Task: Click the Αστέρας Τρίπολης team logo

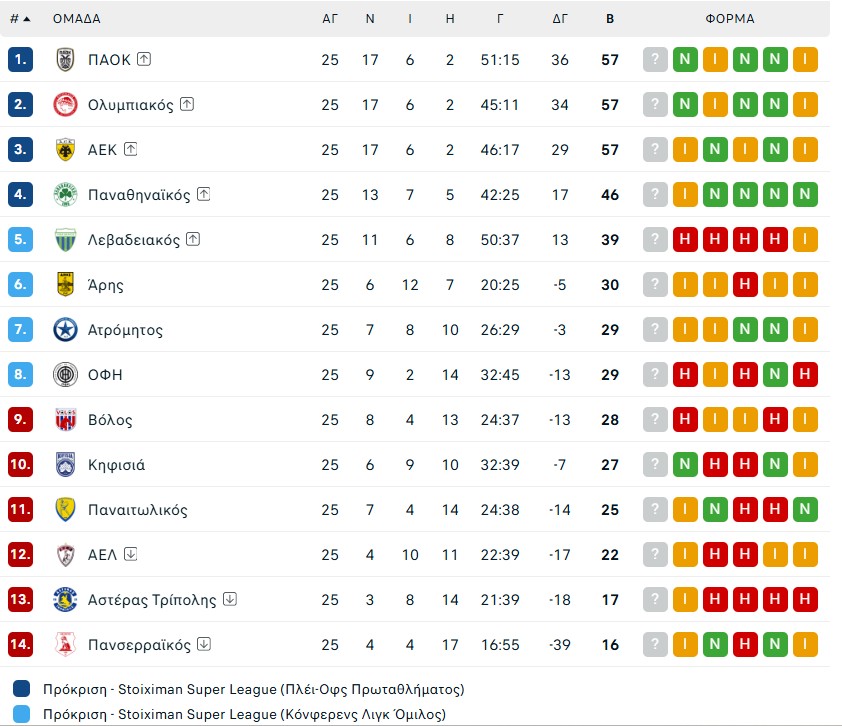Action: click(x=65, y=600)
